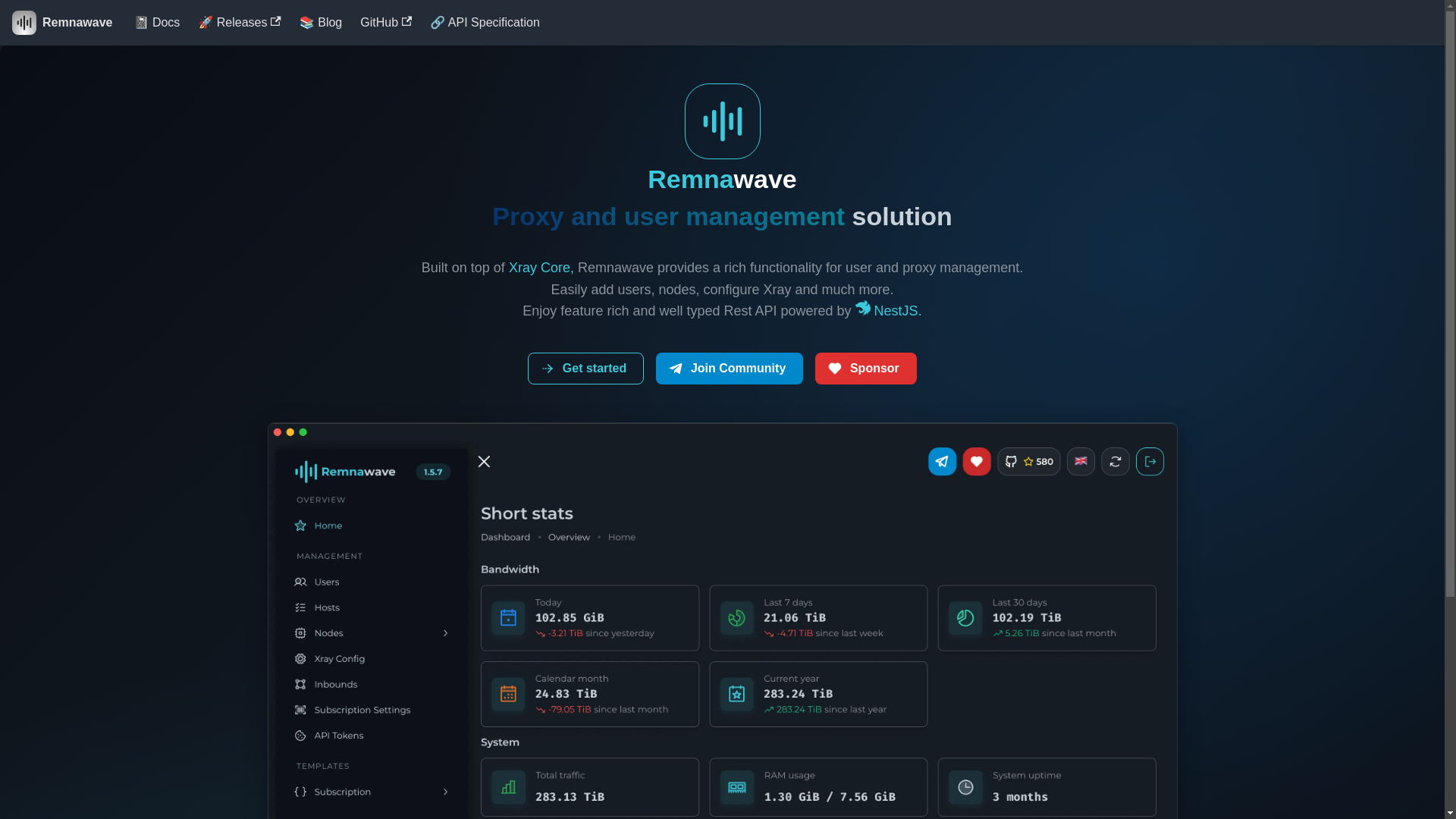Click the dashboard screenshot red window dot
The image size is (1456, 819).
pos(278,432)
